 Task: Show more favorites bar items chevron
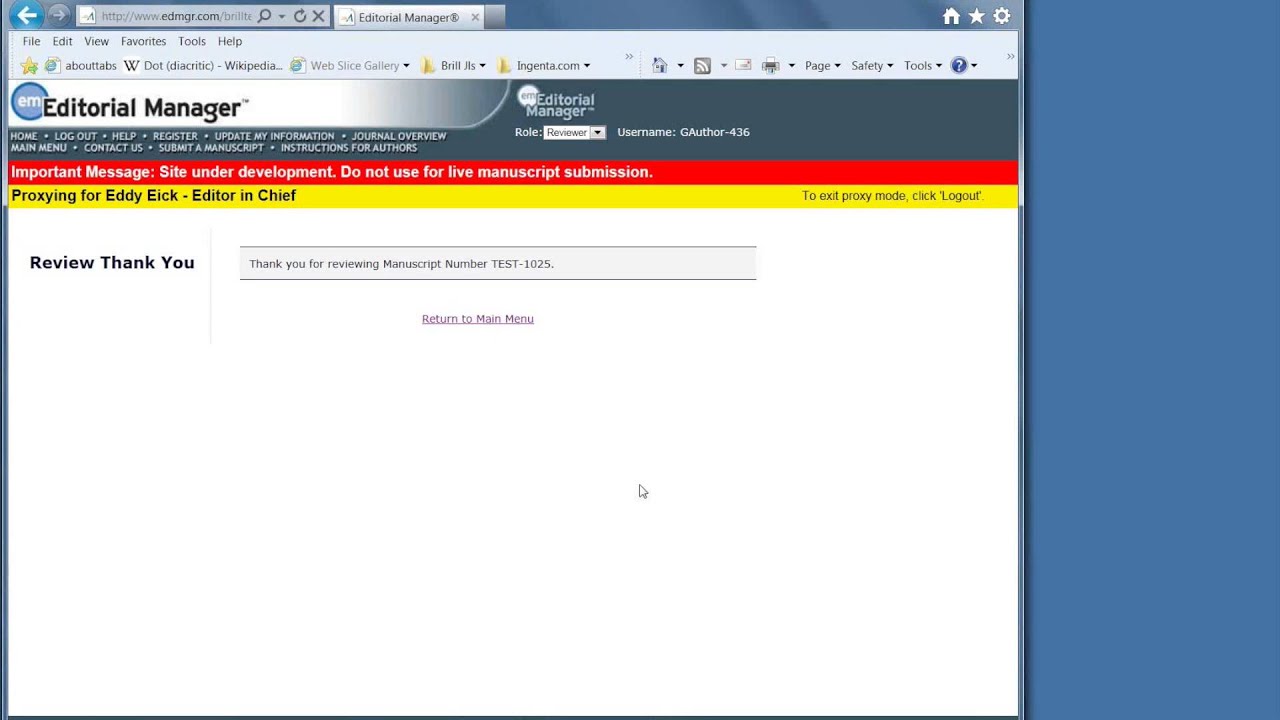point(629,57)
